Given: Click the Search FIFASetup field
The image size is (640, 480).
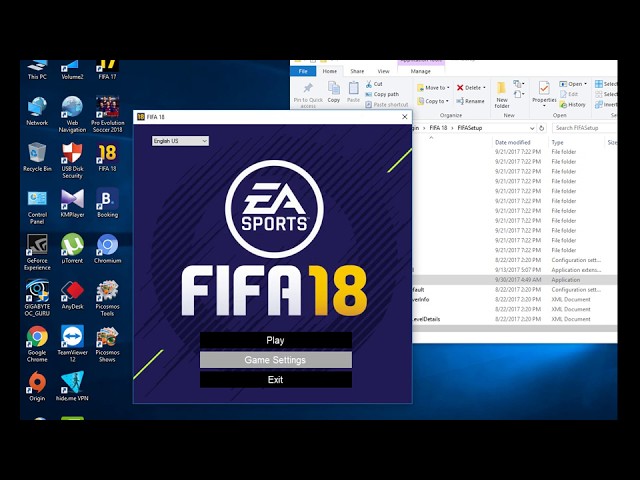Looking at the screenshot, I should (x=584, y=128).
